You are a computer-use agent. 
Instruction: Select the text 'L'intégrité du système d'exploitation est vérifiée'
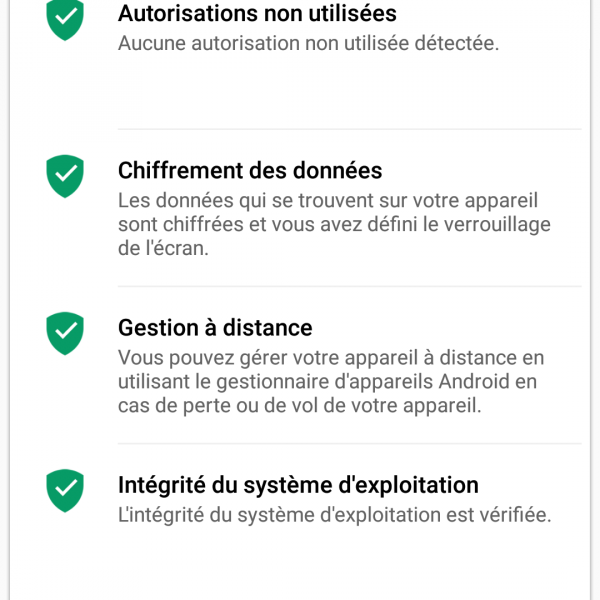334,515
